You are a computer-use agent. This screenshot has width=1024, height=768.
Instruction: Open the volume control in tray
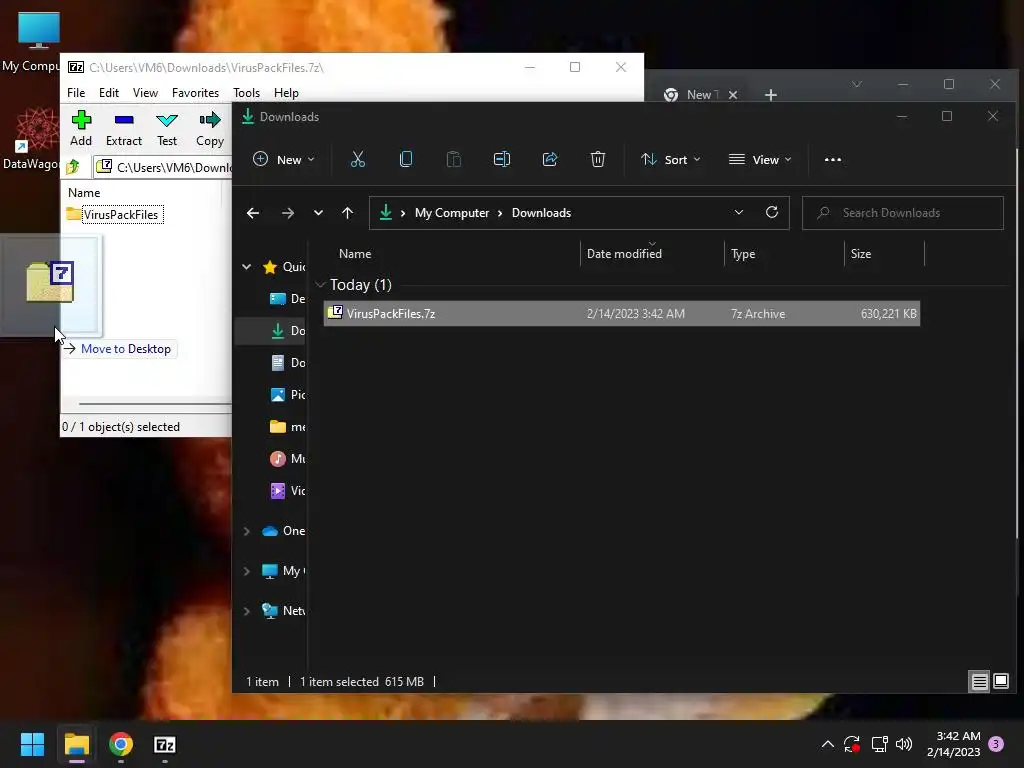pos(904,744)
